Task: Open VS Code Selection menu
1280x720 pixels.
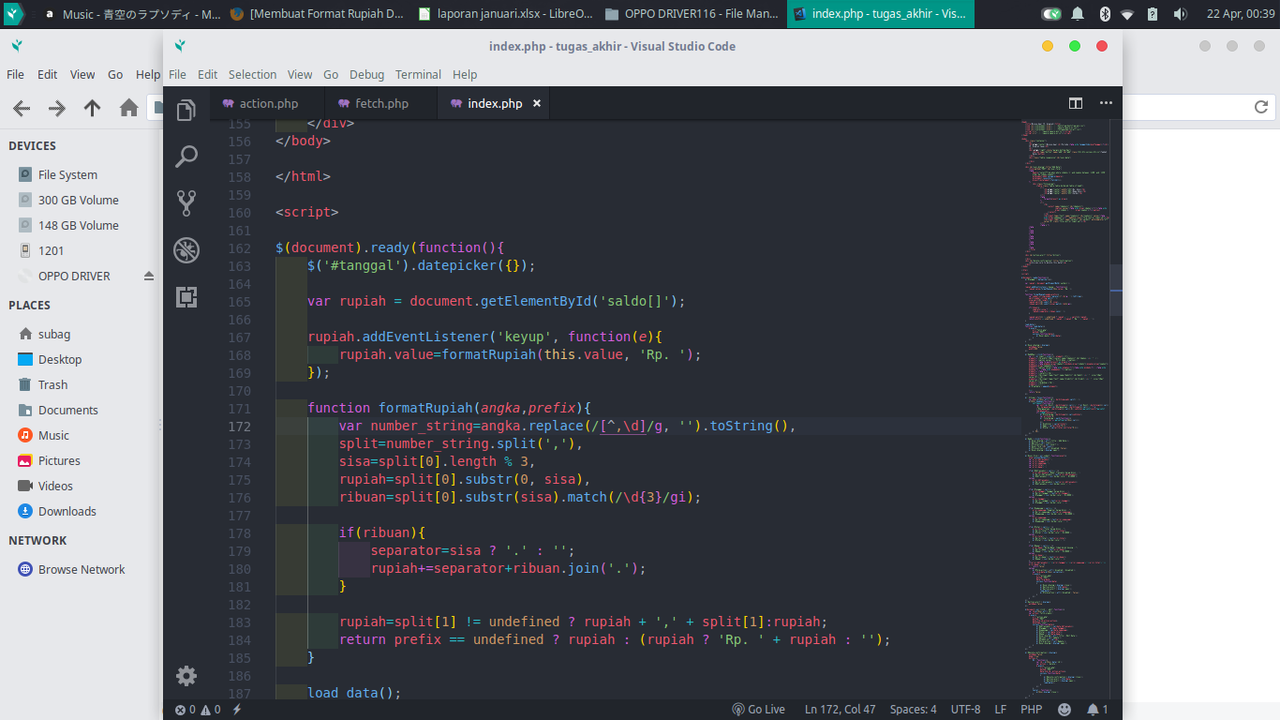Action: click(252, 74)
